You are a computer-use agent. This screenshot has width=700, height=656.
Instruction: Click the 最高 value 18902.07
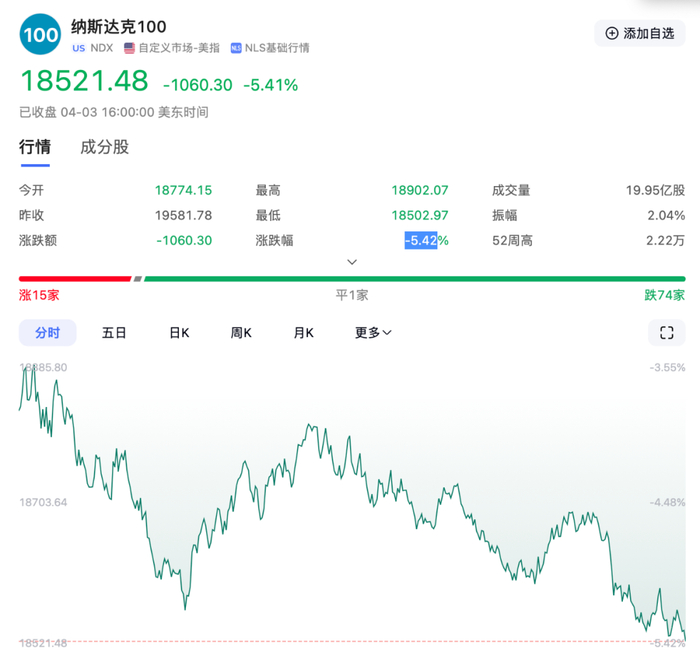coord(420,191)
